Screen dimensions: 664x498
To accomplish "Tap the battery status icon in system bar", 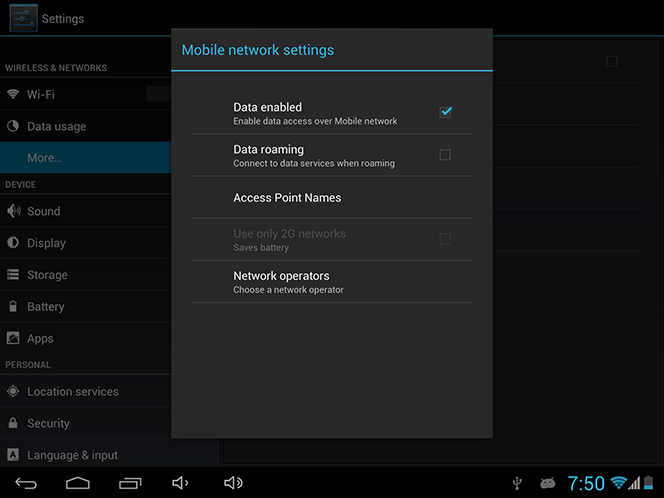I will pyautogui.click(x=648, y=483).
